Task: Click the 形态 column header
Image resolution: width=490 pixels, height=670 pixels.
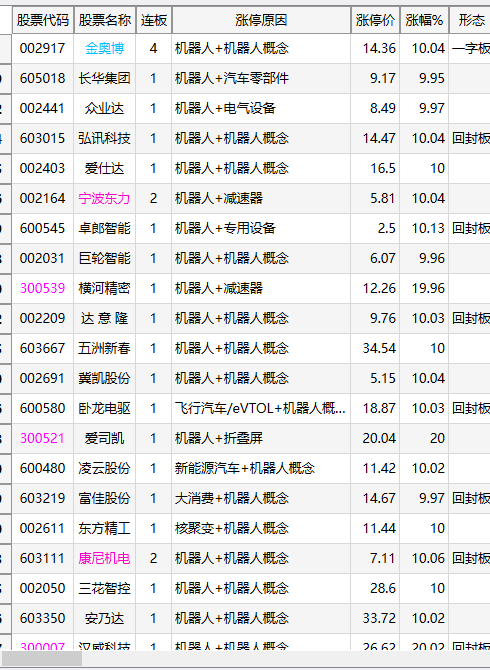Action: (471, 20)
